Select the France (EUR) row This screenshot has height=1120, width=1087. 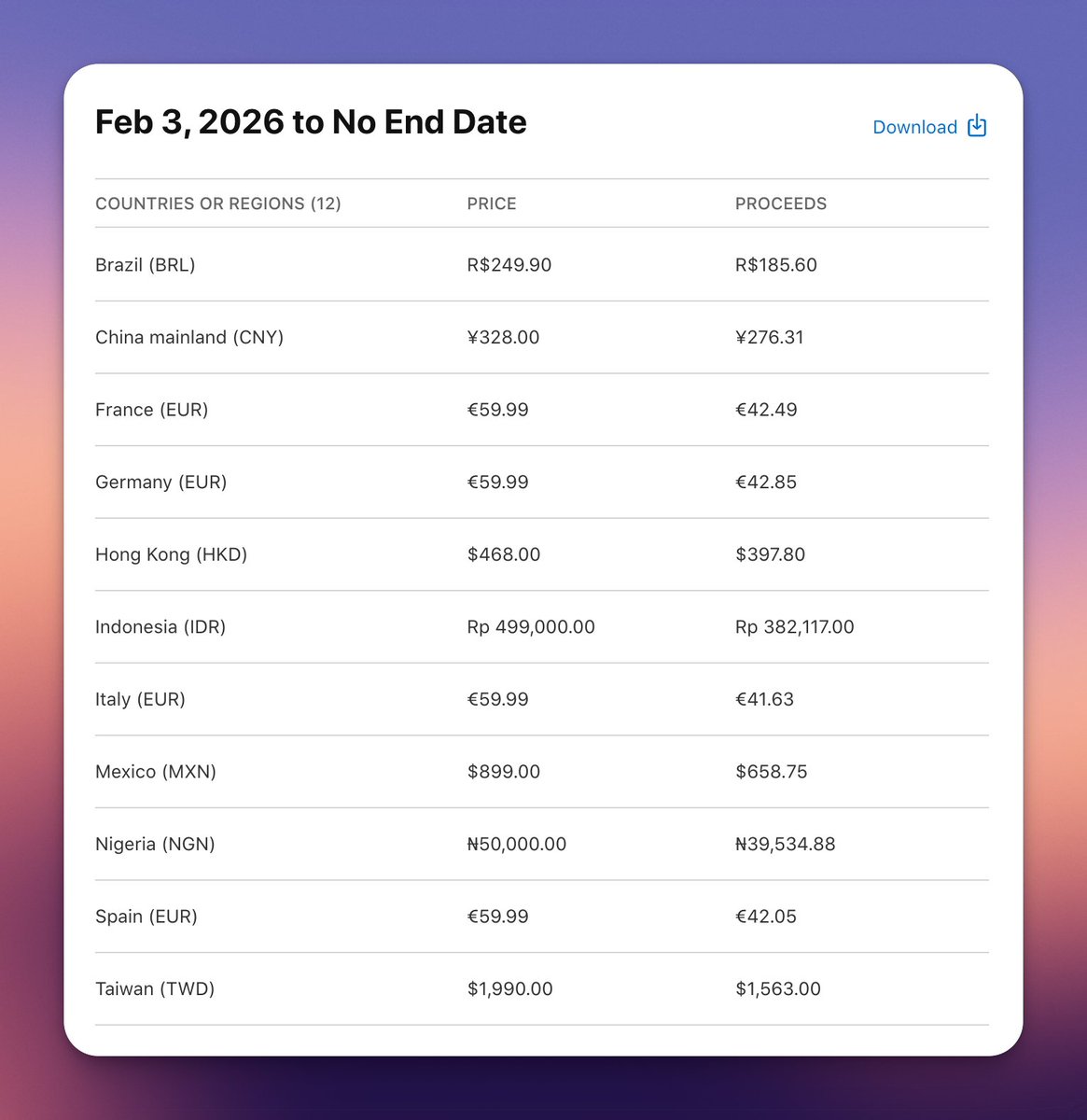click(151, 410)
